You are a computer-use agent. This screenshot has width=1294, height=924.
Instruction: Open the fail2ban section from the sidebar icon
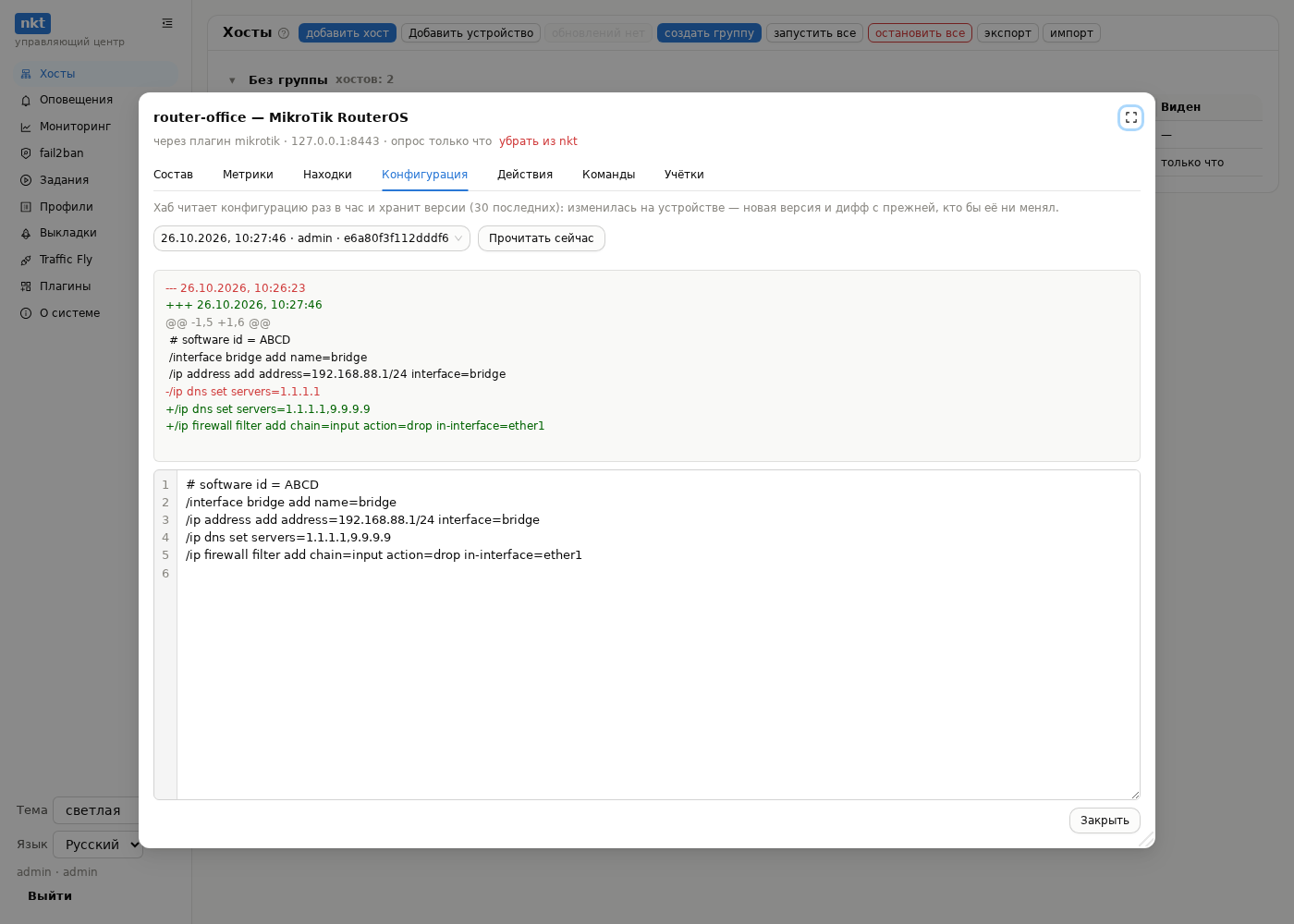click(26, 153)
